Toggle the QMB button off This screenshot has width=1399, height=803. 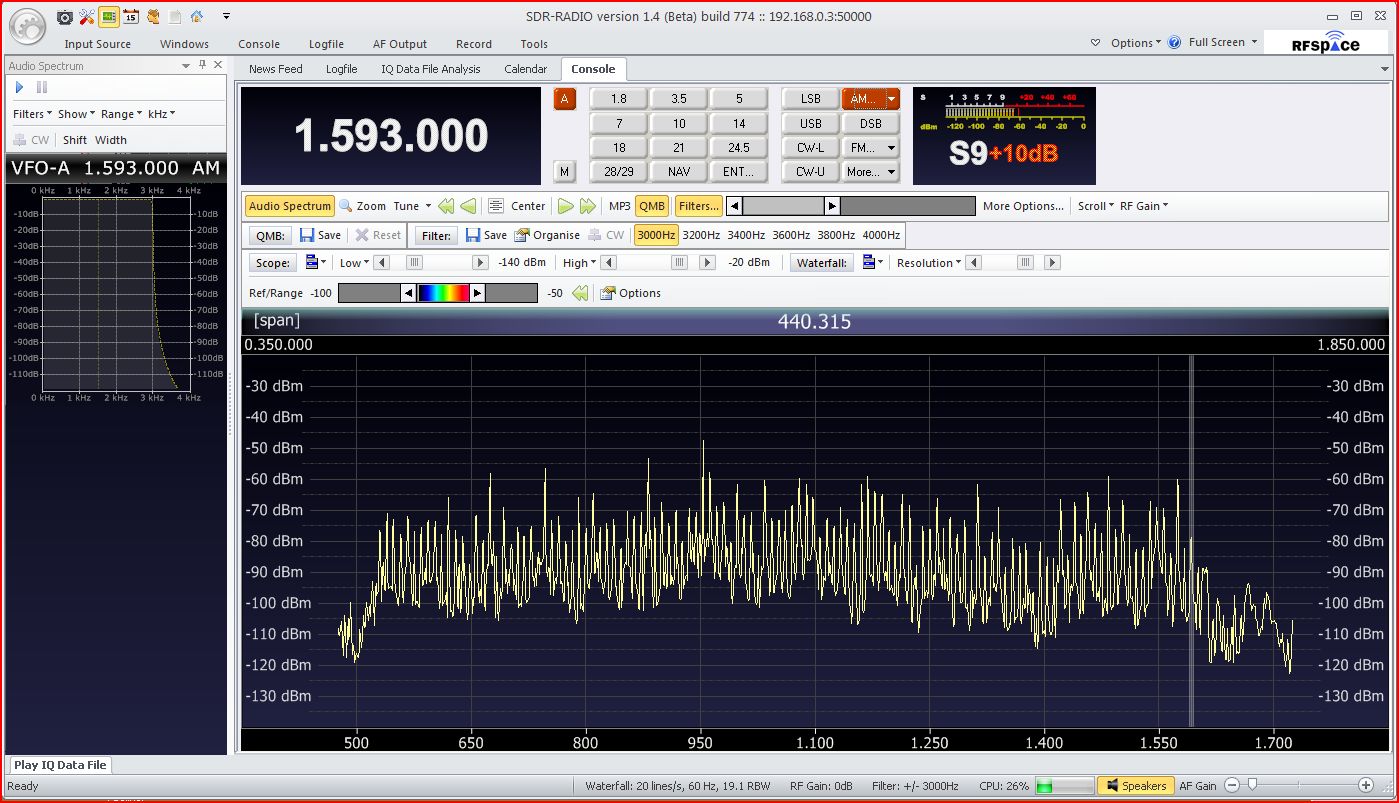652,206
